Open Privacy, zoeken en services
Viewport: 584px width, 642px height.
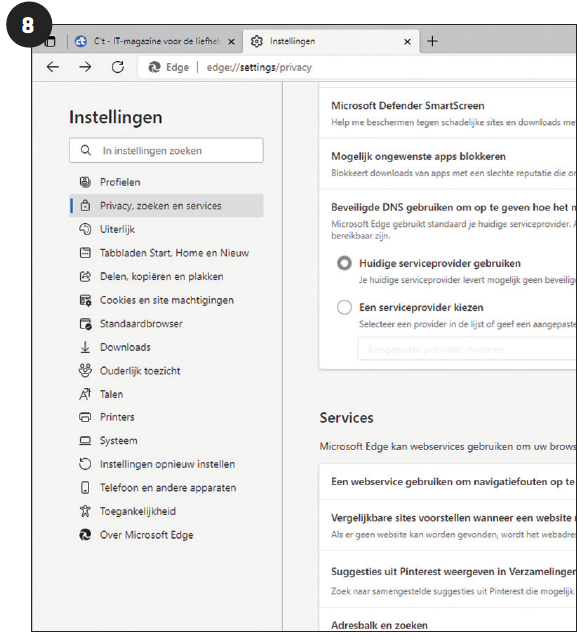(x=166, y=206)
